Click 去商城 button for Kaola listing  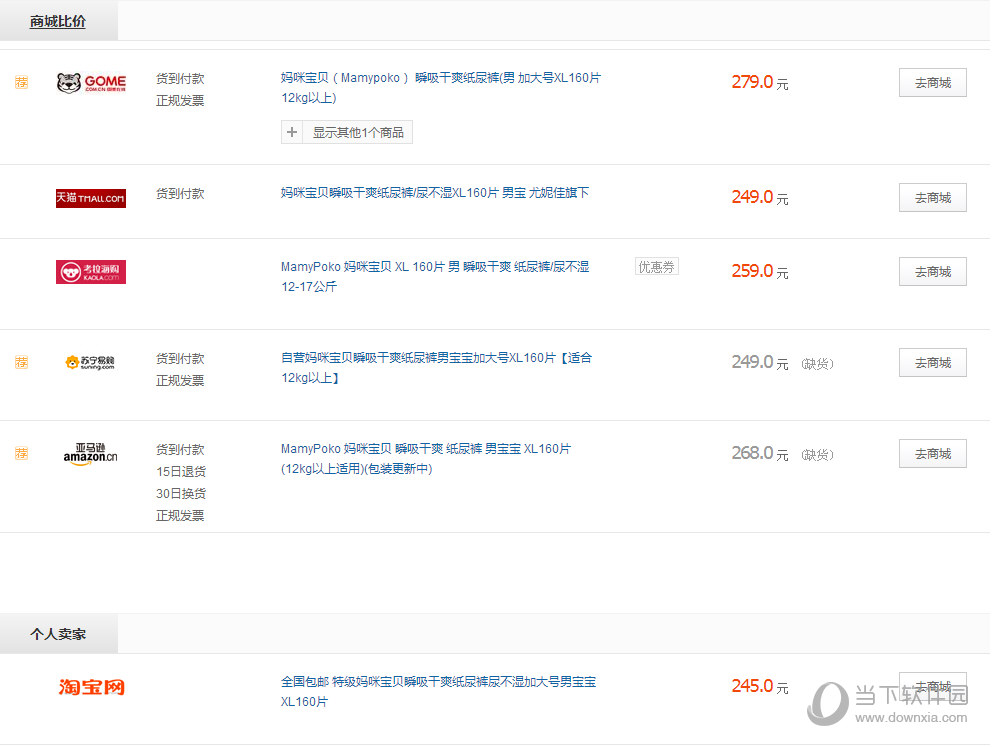click(932, 271)
